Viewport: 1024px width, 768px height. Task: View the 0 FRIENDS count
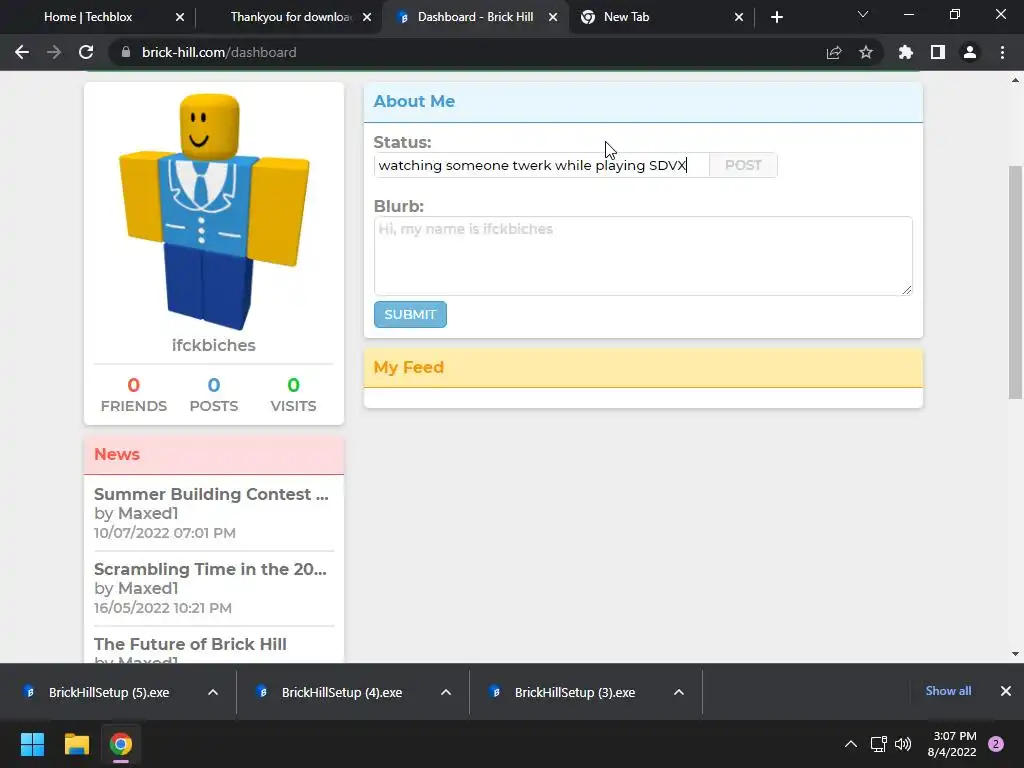pyautogui.click(x=133, y=395)
